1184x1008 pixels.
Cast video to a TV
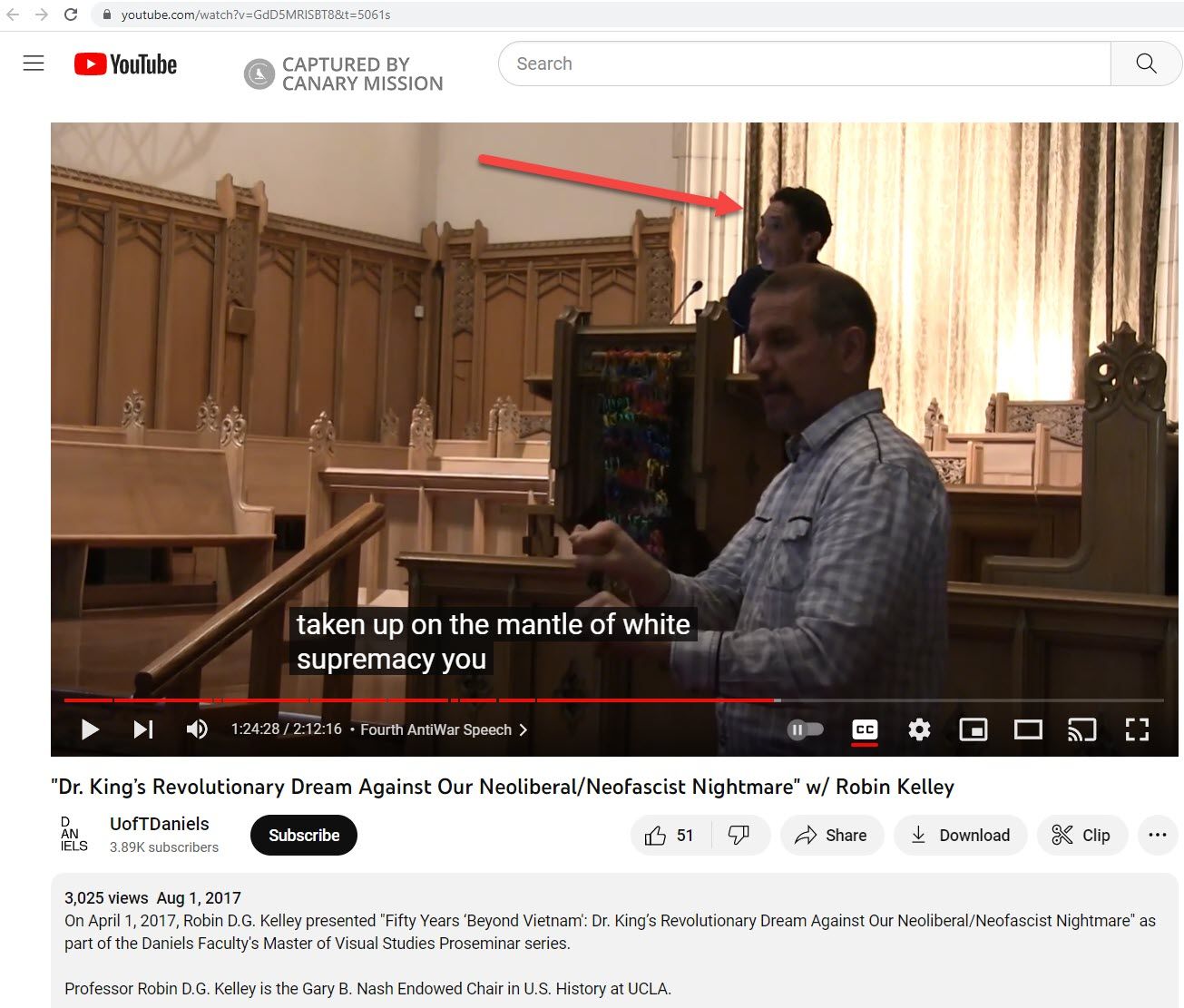tap(1081, 729)
